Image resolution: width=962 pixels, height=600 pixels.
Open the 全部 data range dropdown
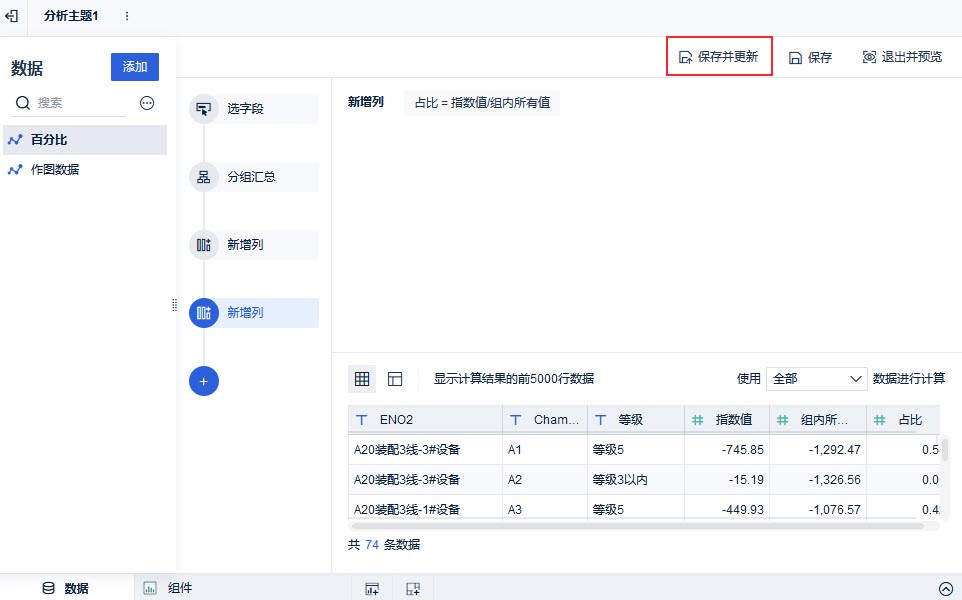tap(816, 379)
